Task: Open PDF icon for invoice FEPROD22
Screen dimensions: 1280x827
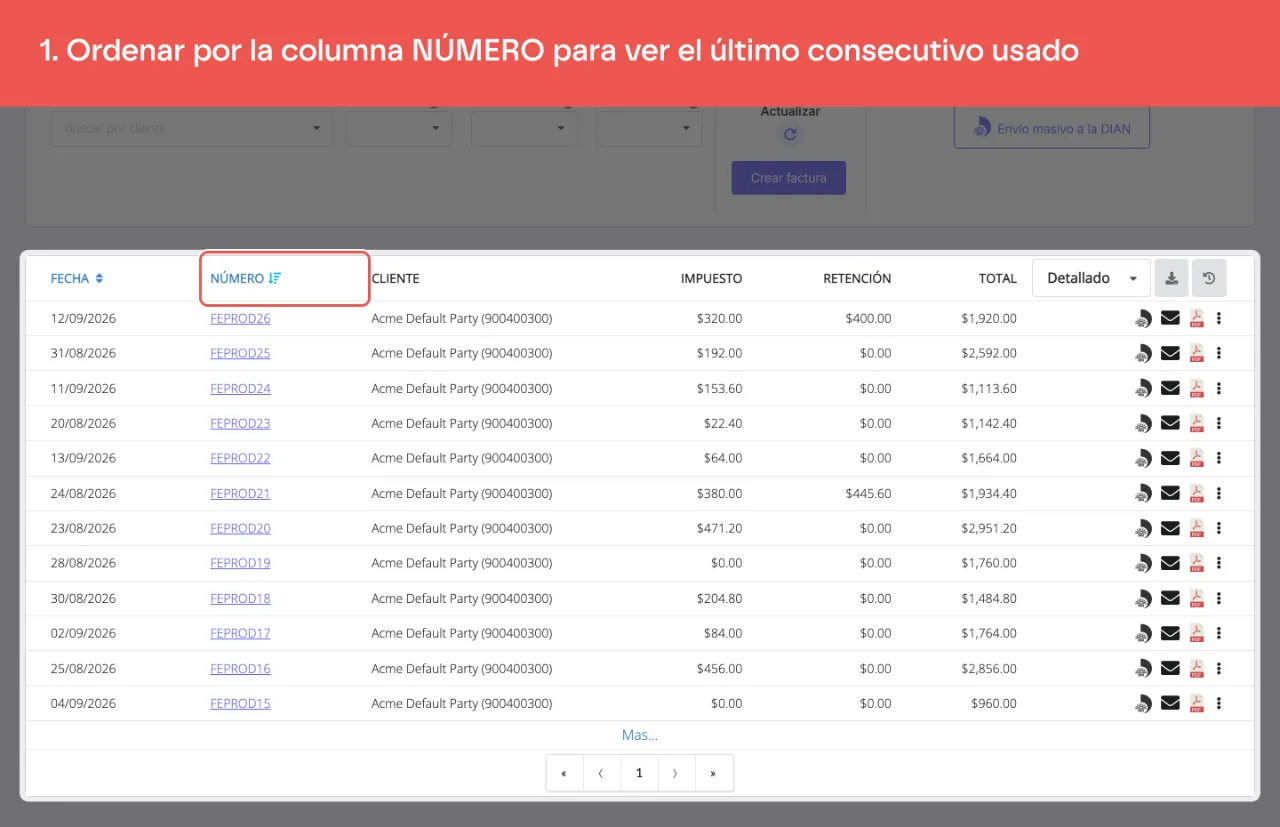Action: click(x=1196, y=458)
